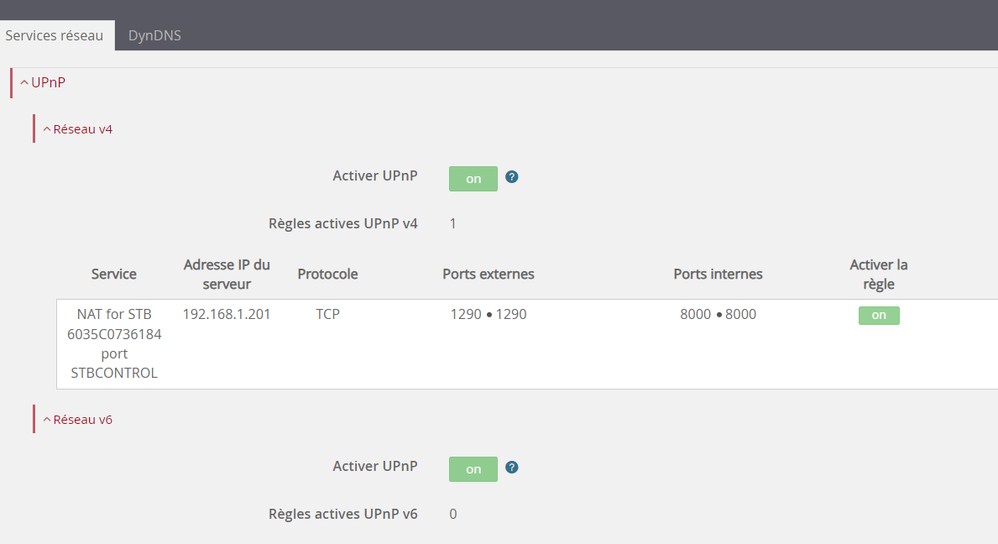This screenshot has height=544, width=998.
Task: Click the Activer la règle column header
Action: tap(878, 274)
